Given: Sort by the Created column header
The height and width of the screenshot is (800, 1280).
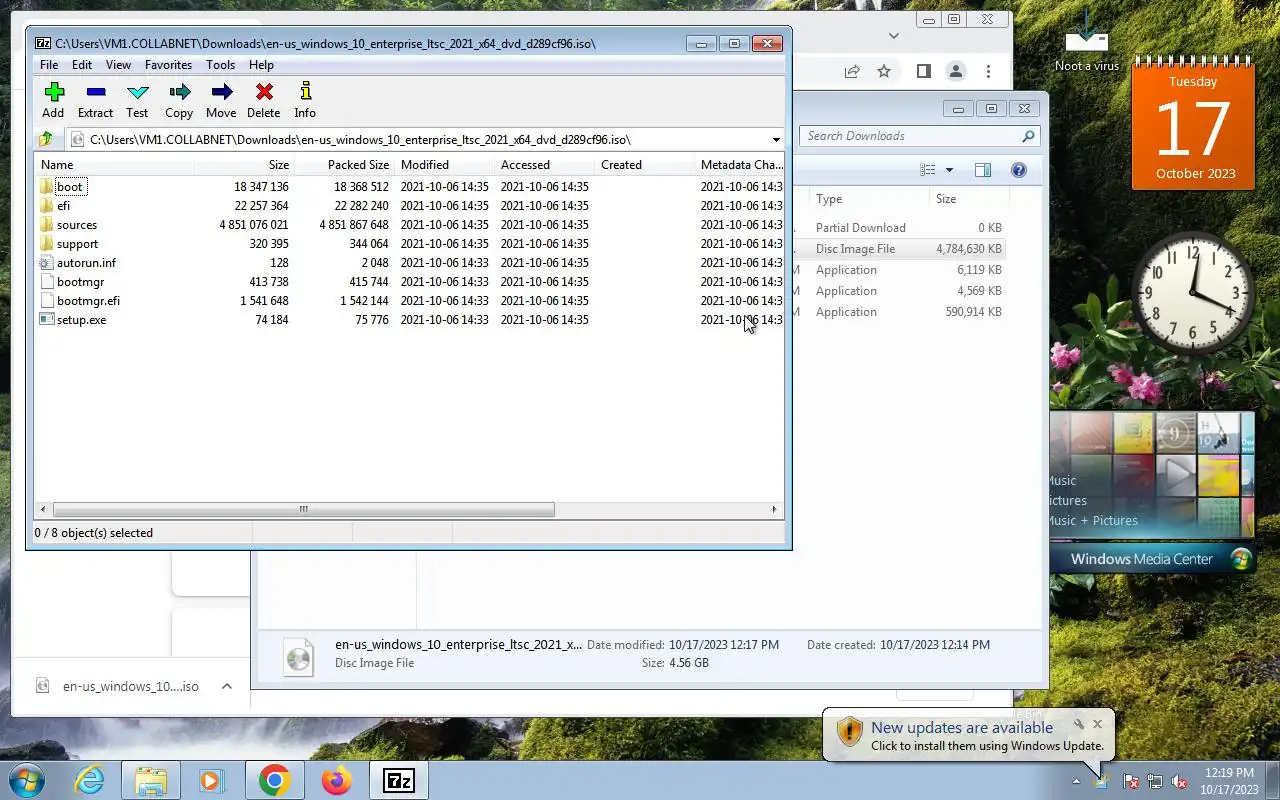Looking at the screenshot, I should [x=644, y=165].
